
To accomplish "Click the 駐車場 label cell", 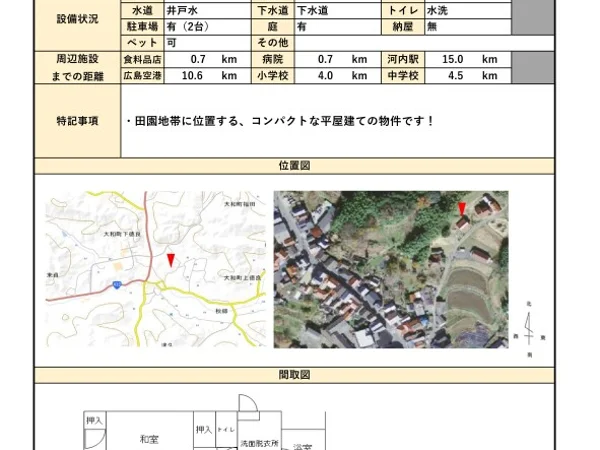I will coord(142,27).
